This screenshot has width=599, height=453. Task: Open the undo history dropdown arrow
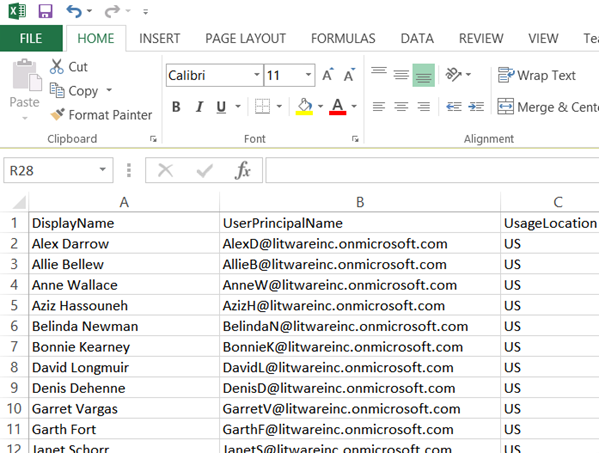[89, 11]
